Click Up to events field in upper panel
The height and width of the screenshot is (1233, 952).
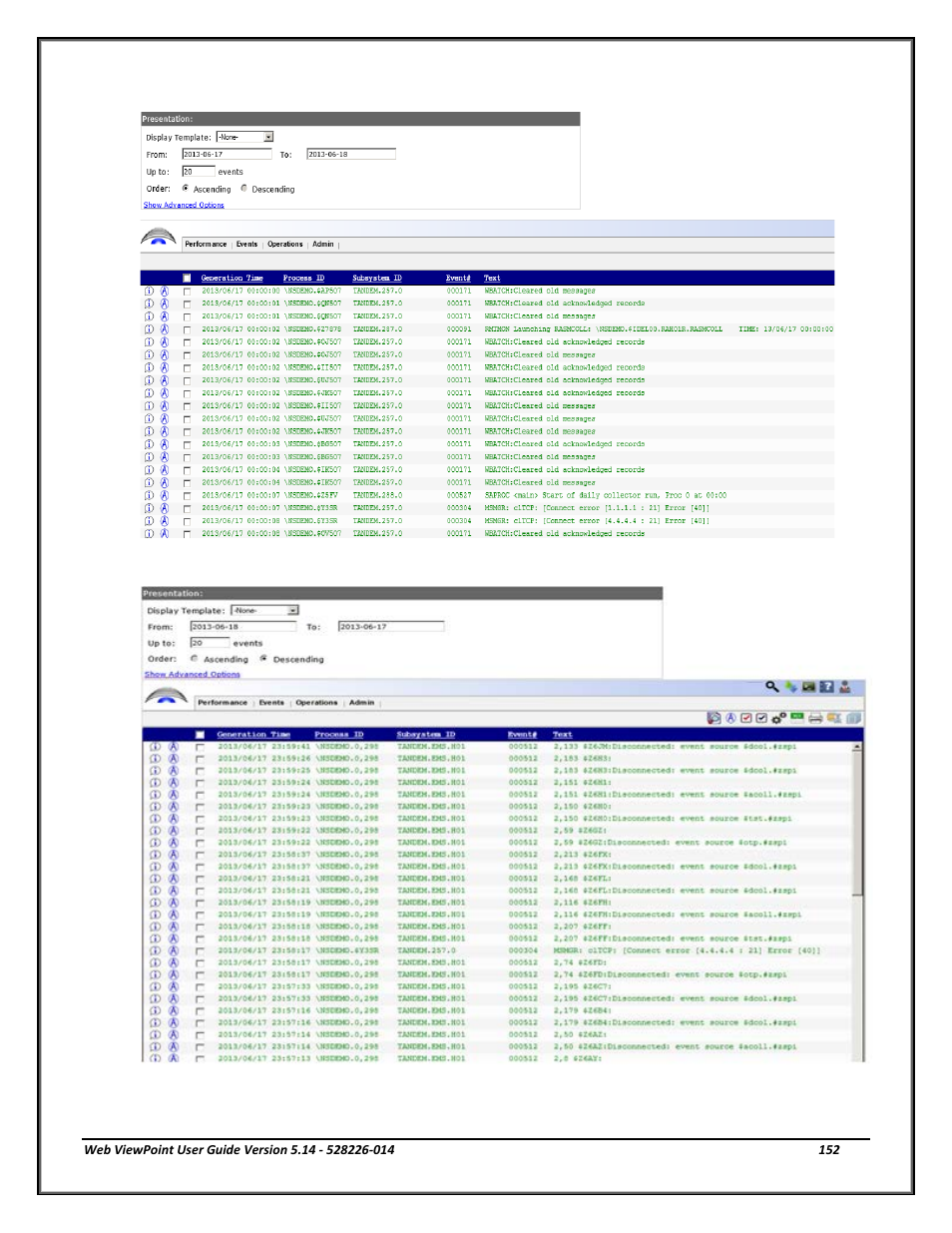point(198,172)
